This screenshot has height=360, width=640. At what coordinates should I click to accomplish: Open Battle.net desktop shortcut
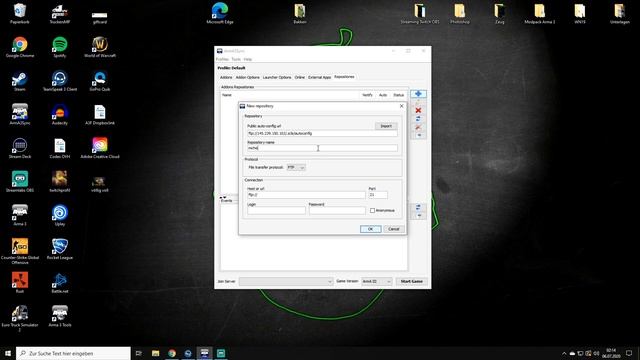coord(60,282)
